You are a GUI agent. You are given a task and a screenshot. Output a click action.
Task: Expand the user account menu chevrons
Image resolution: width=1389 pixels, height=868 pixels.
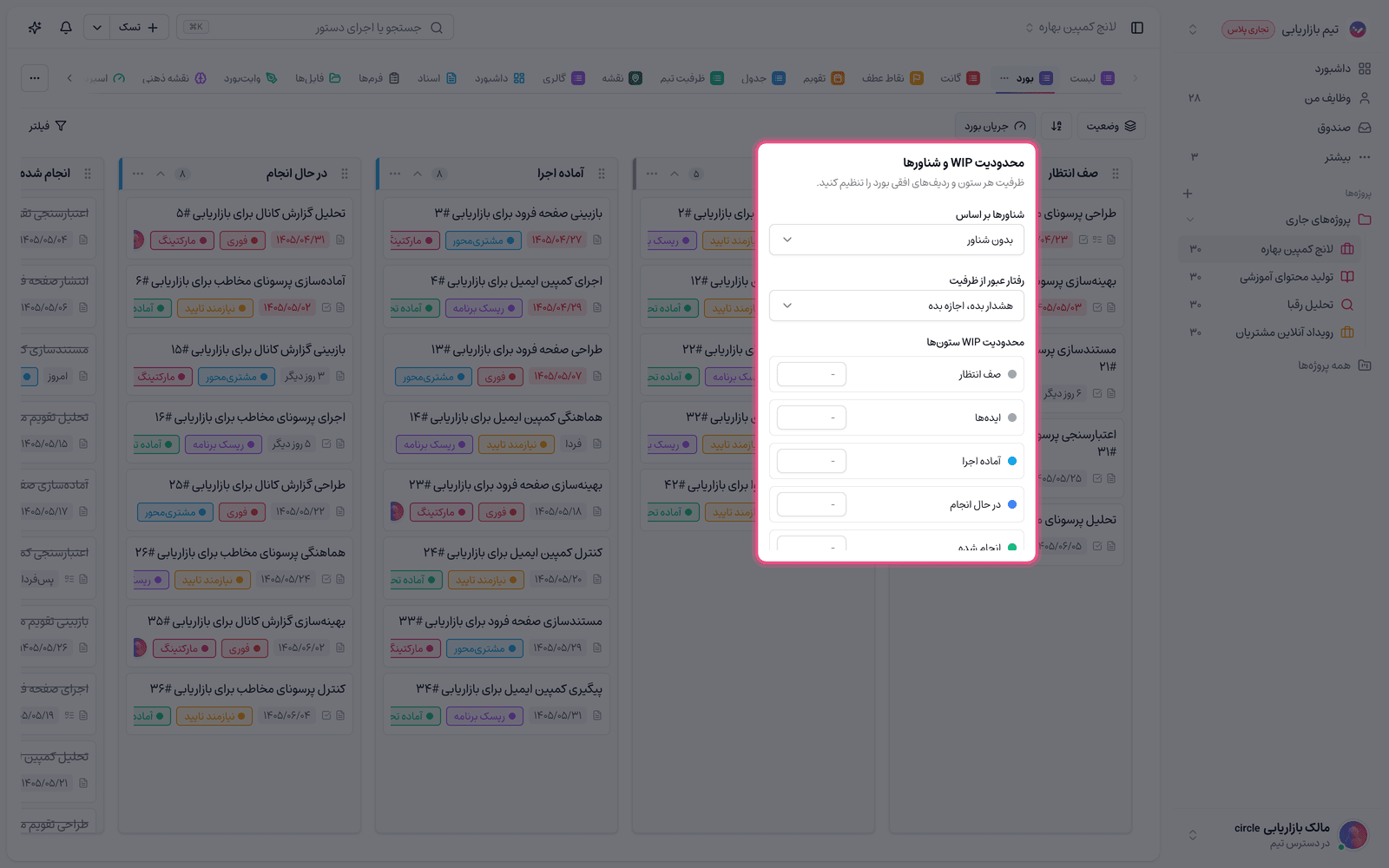pyautogui.click(x=1193, y=835)
